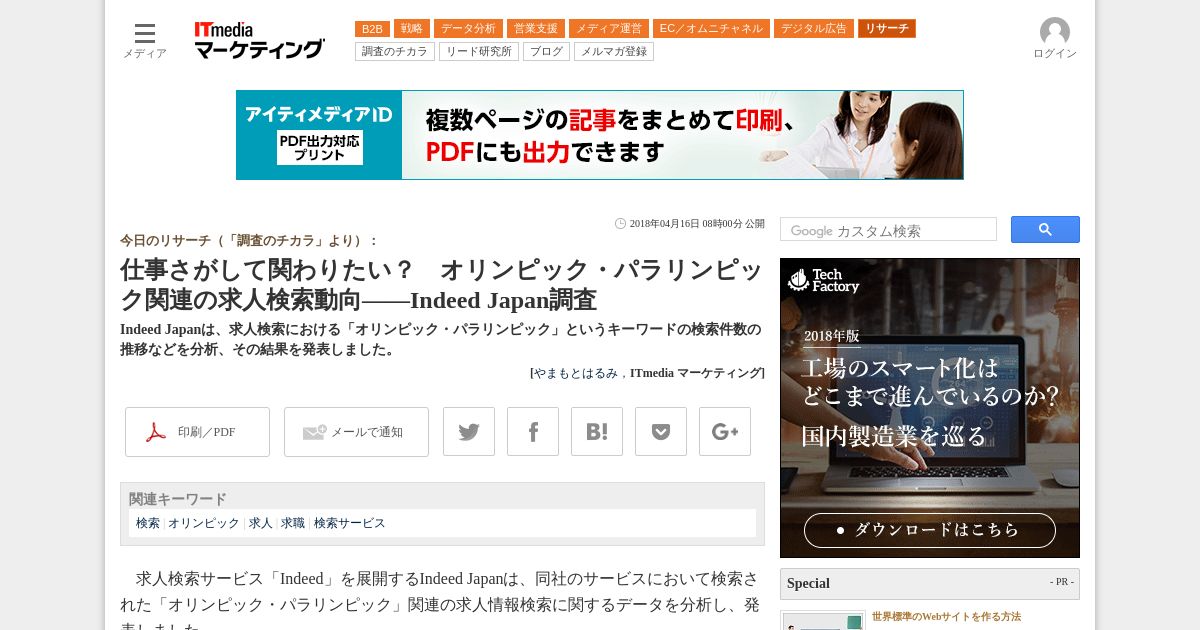Open the B2B category tab
This screenshot has height=630, width=1200.
(372, 29)
